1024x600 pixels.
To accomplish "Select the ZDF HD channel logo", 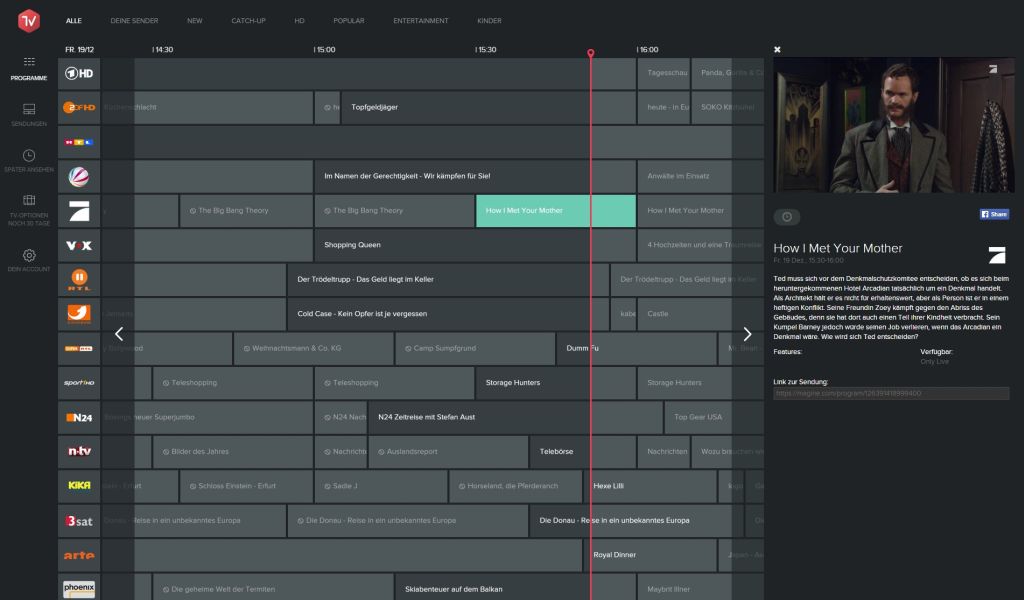I will (x=79, y=108).
